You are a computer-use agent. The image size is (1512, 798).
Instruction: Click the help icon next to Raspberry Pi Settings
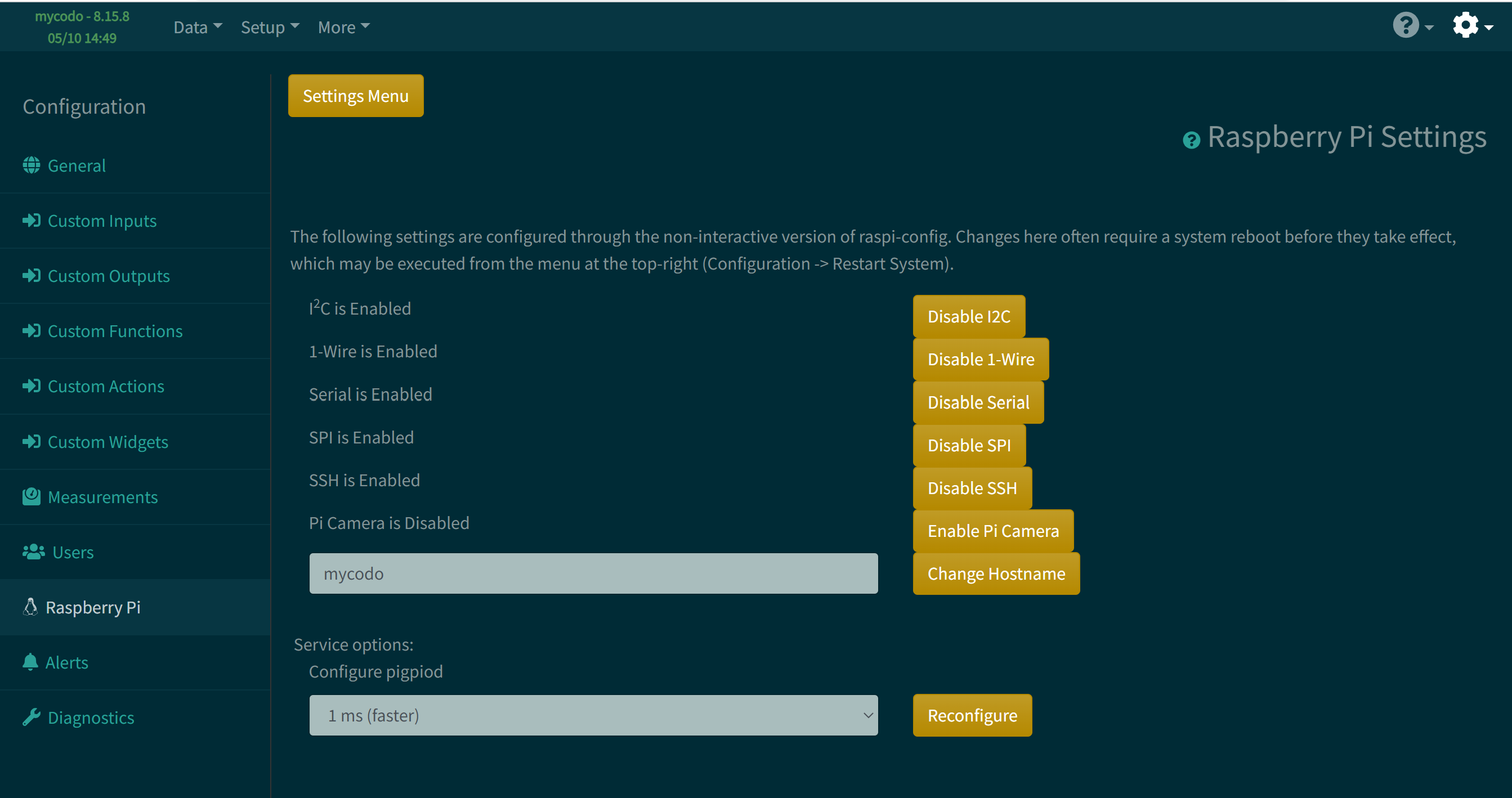(1192, 140)
